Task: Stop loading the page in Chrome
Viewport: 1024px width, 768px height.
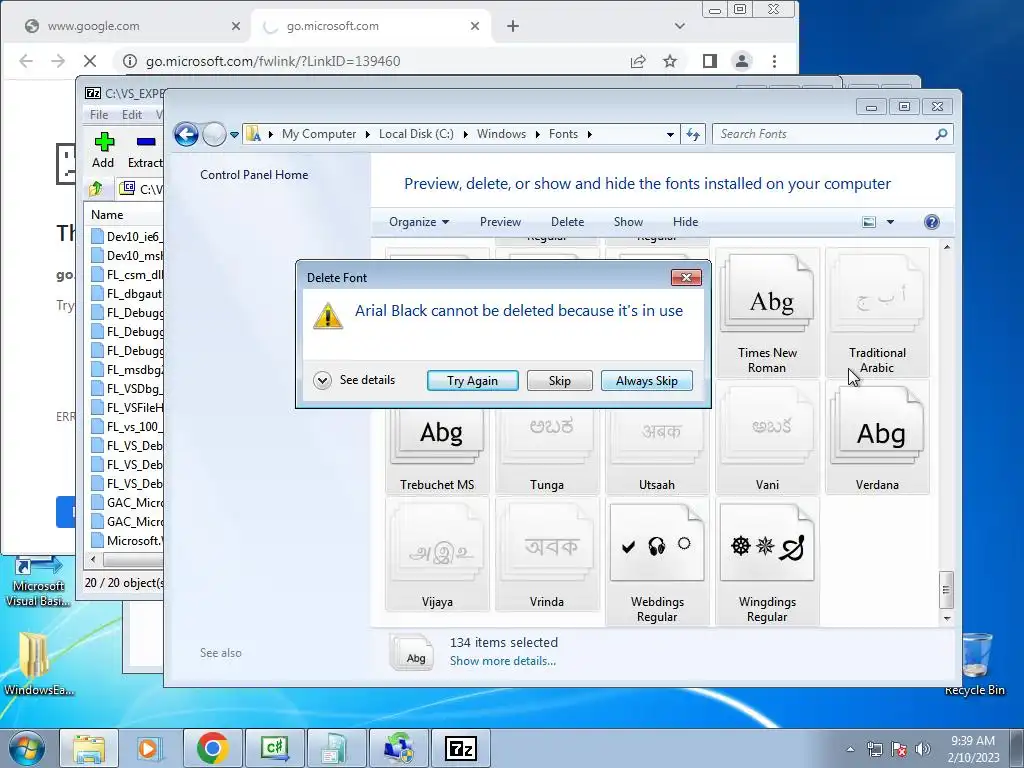Action: click(x=90, y=61)
